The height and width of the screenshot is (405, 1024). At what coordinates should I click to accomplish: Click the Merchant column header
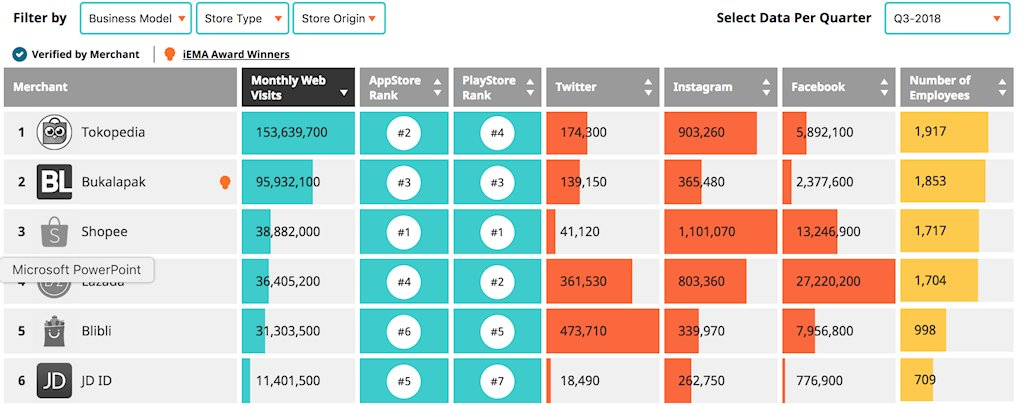point(120,87)
